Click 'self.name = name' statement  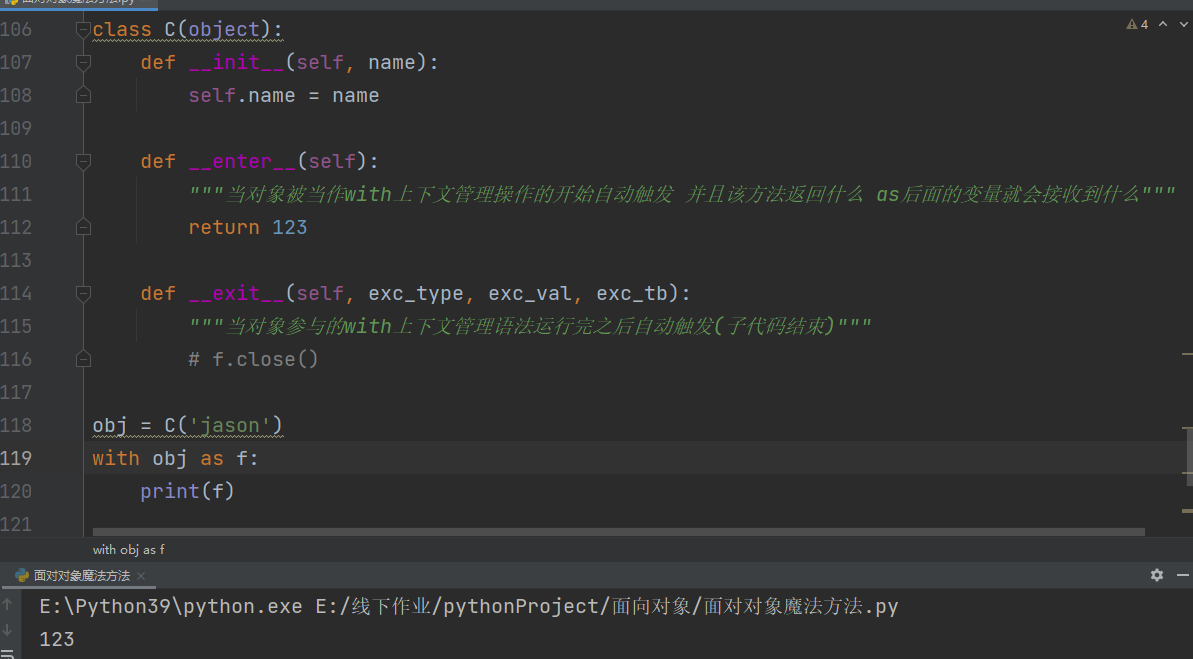point(284,96)
